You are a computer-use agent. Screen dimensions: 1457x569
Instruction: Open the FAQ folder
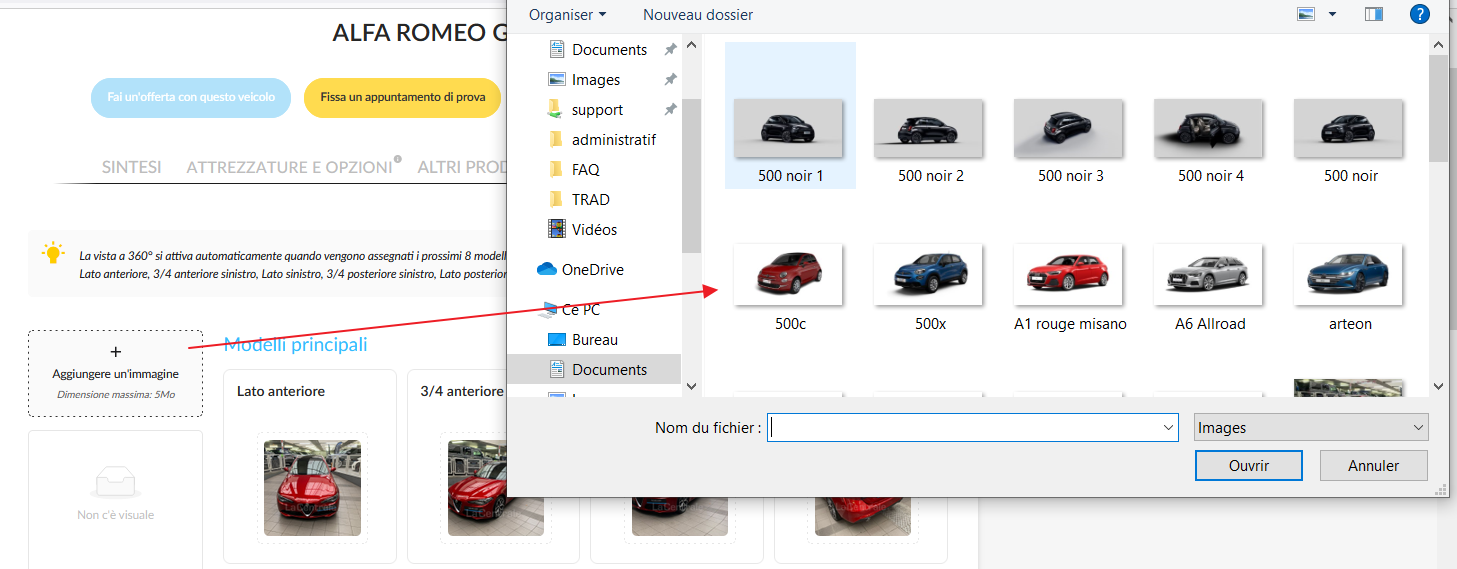pos(586,169)
